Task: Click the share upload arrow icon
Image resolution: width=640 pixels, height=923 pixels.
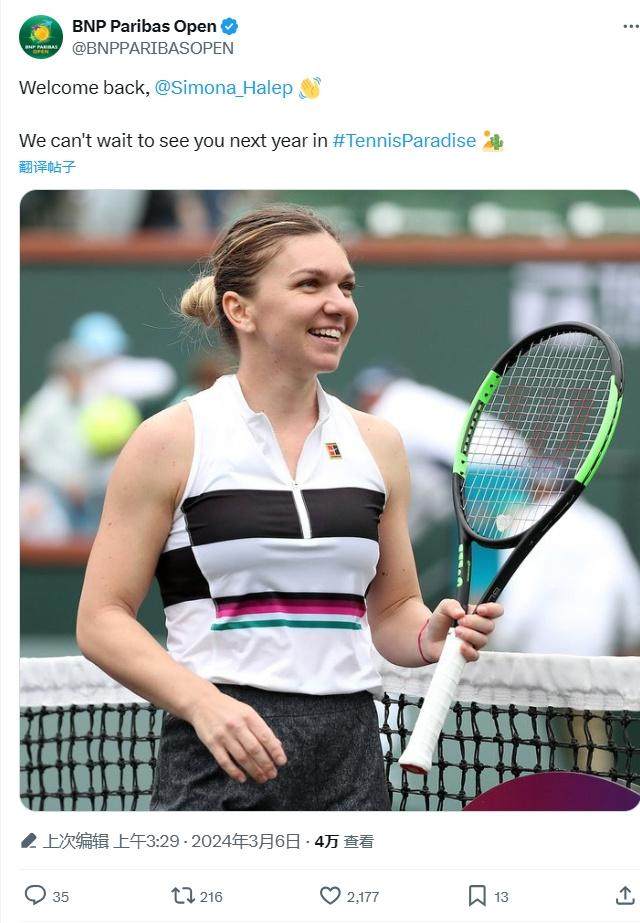Action: pyautogui.click(x=625, y=895)
